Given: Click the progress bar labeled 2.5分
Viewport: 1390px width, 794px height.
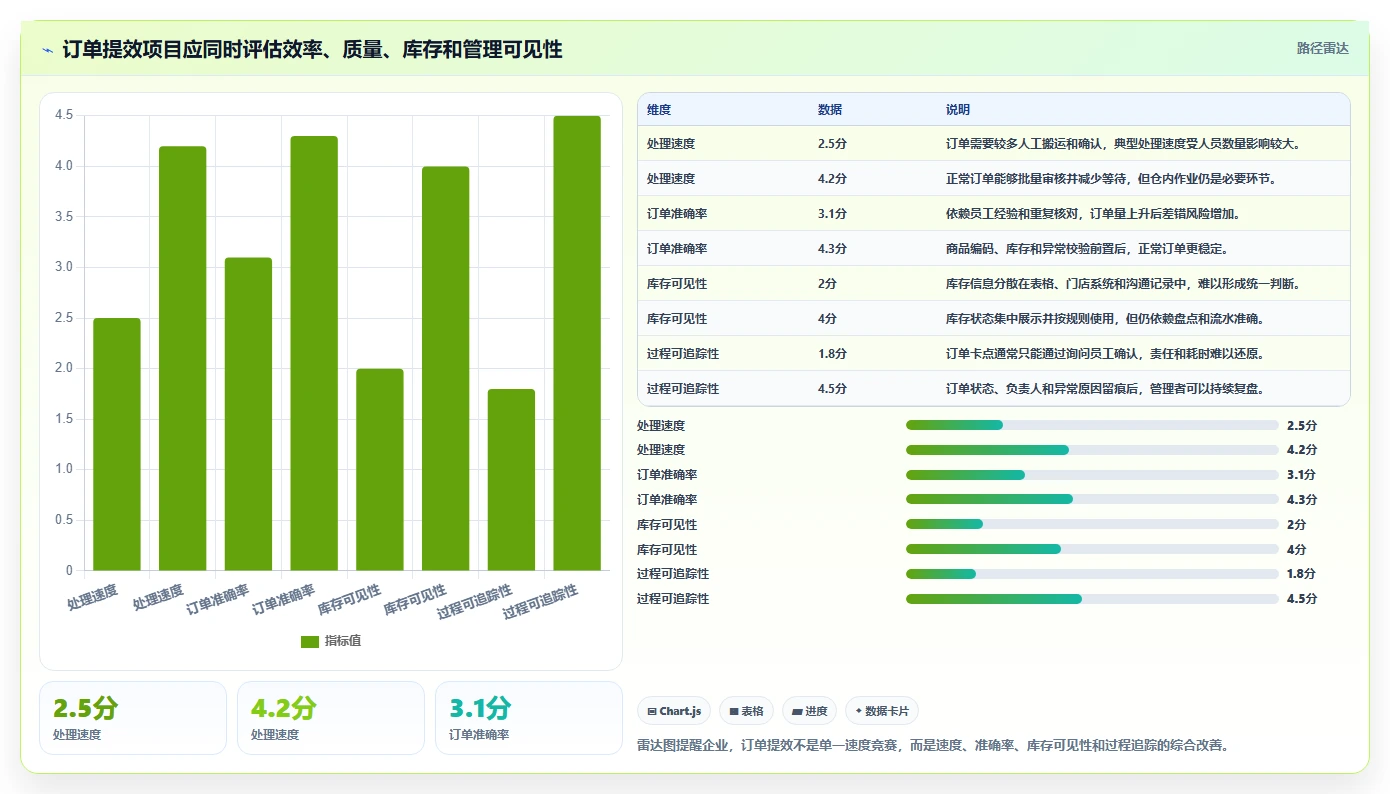Looking at the screenshot, I should click(1092, 425).
